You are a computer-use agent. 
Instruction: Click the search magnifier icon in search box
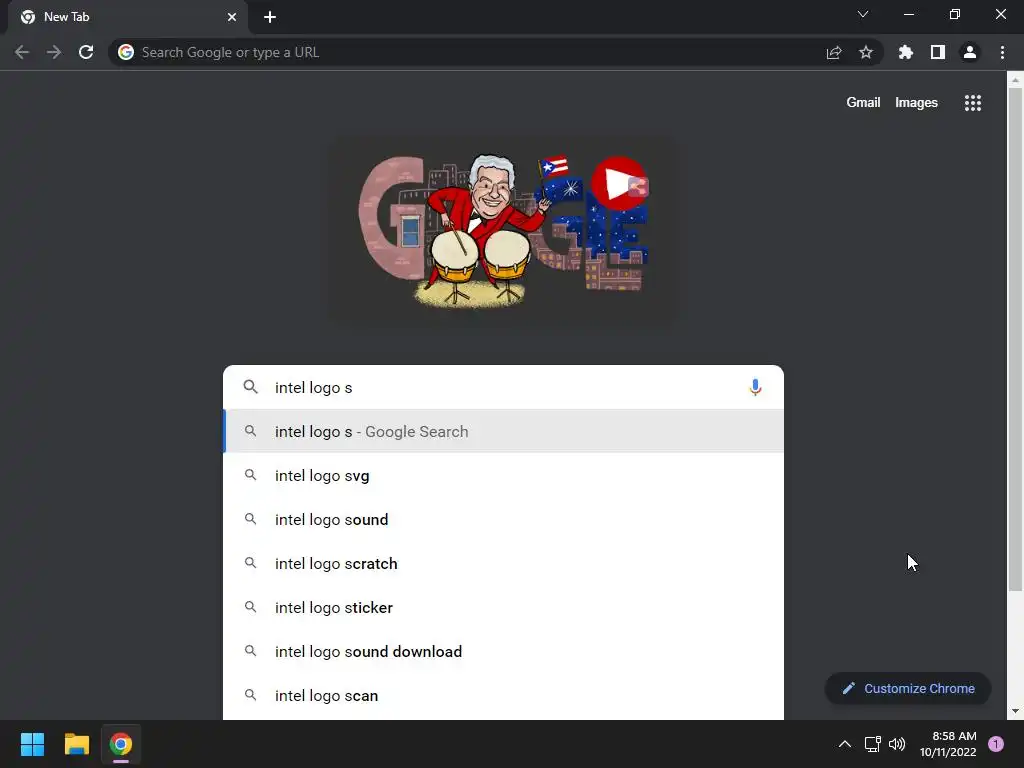250,387
